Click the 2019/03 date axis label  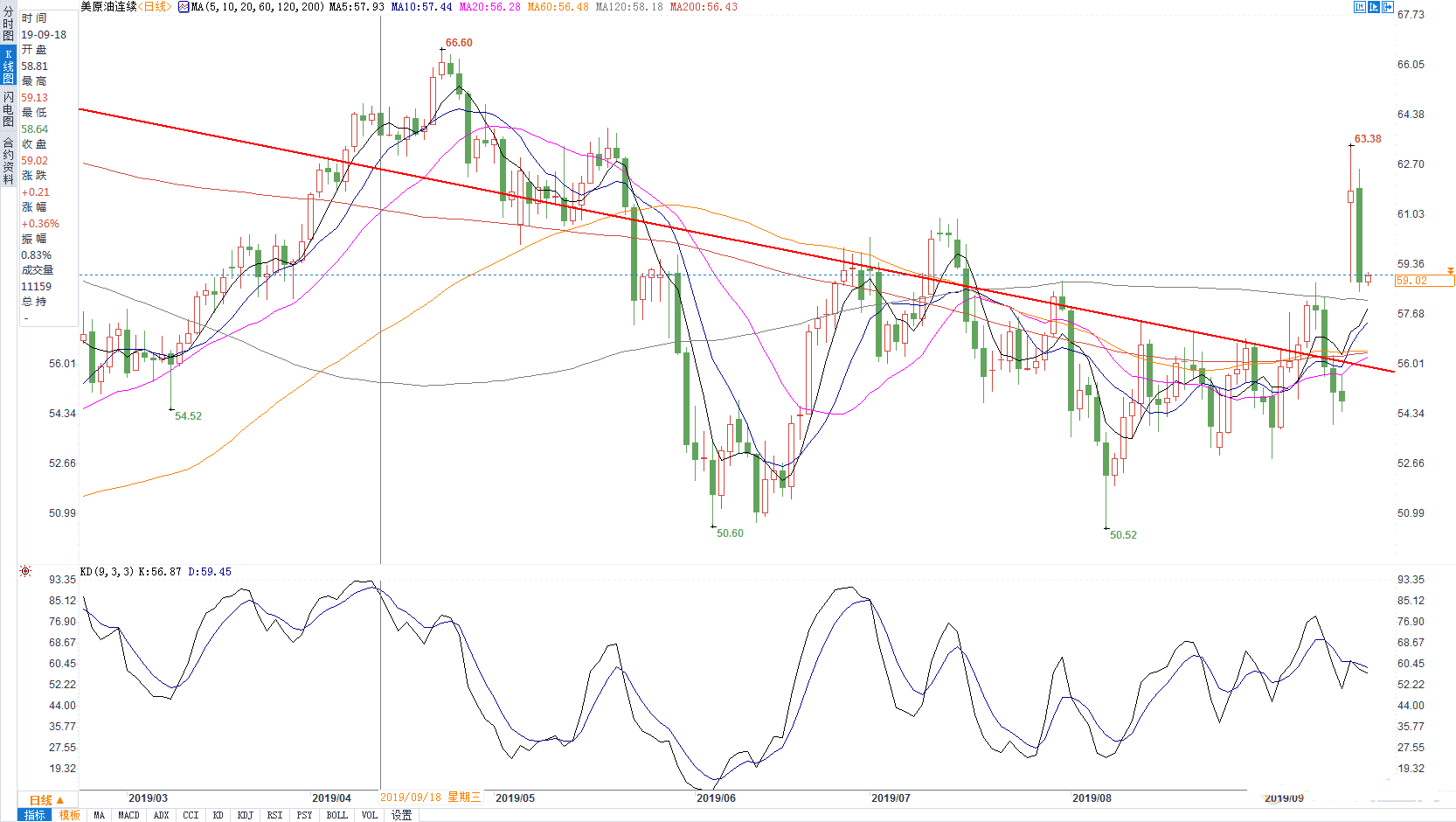(x=148, y=798)
